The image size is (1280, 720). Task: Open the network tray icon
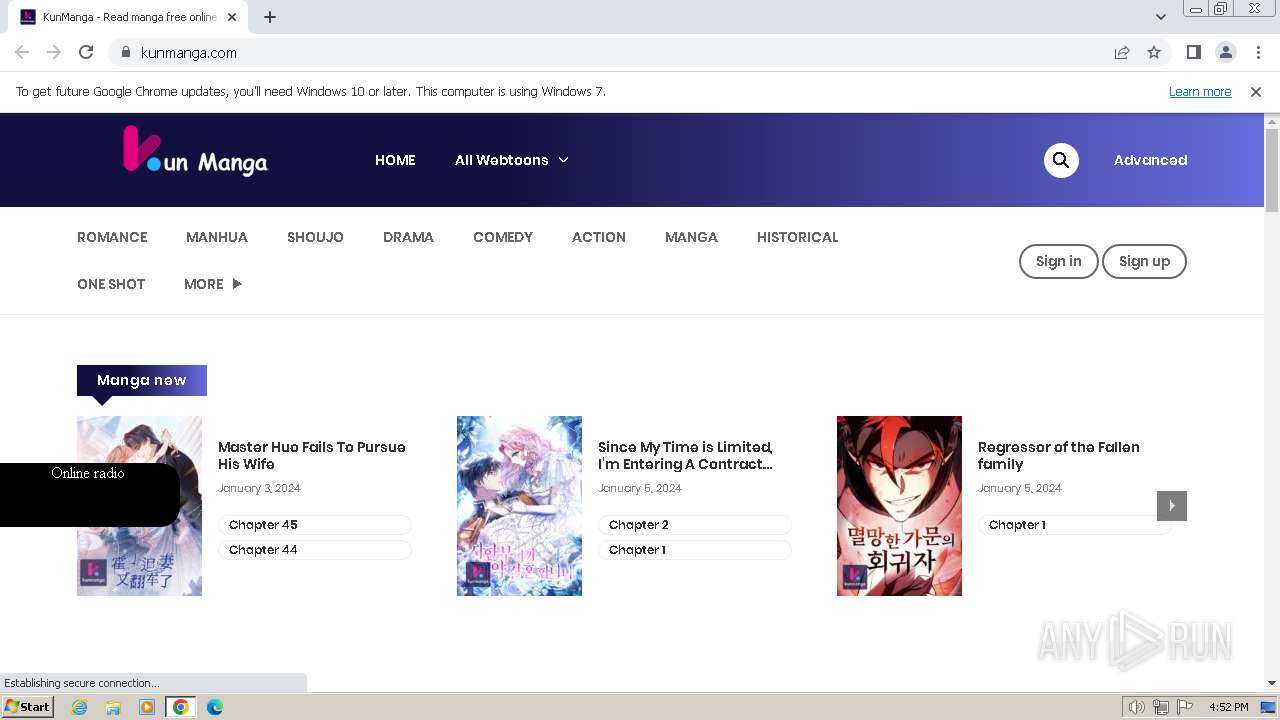point(1161,707)
